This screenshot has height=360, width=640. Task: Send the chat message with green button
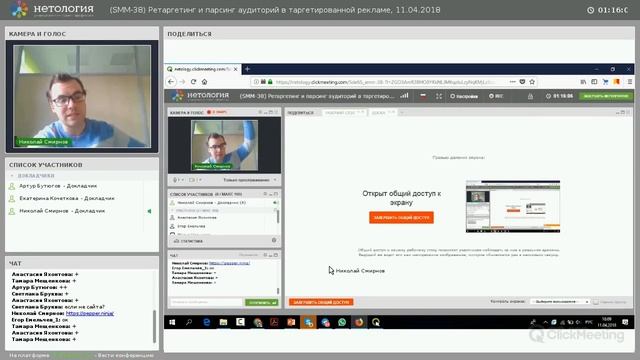pyautogui.click(x=261, y=302)
